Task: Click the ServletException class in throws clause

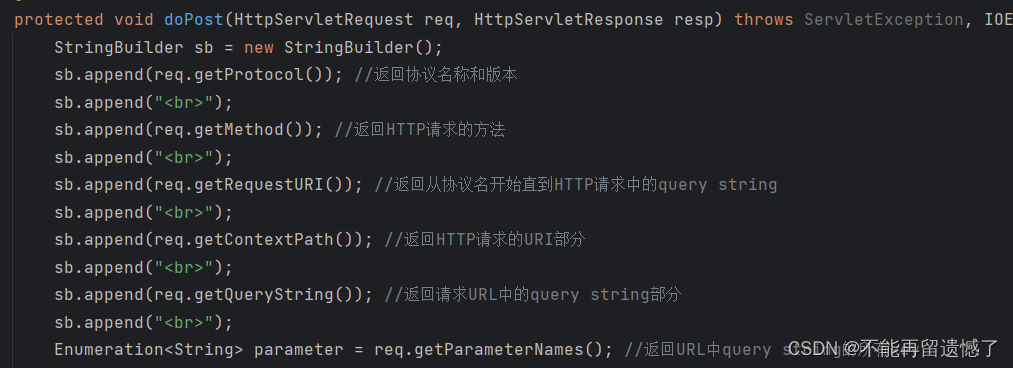Action: (884, 19)
